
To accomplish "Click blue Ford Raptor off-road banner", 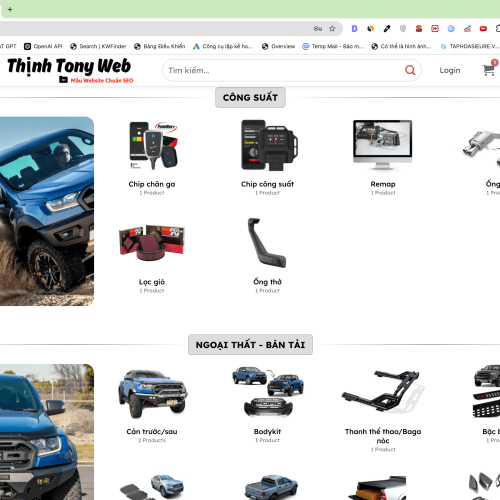I will [x=47, y=211].
